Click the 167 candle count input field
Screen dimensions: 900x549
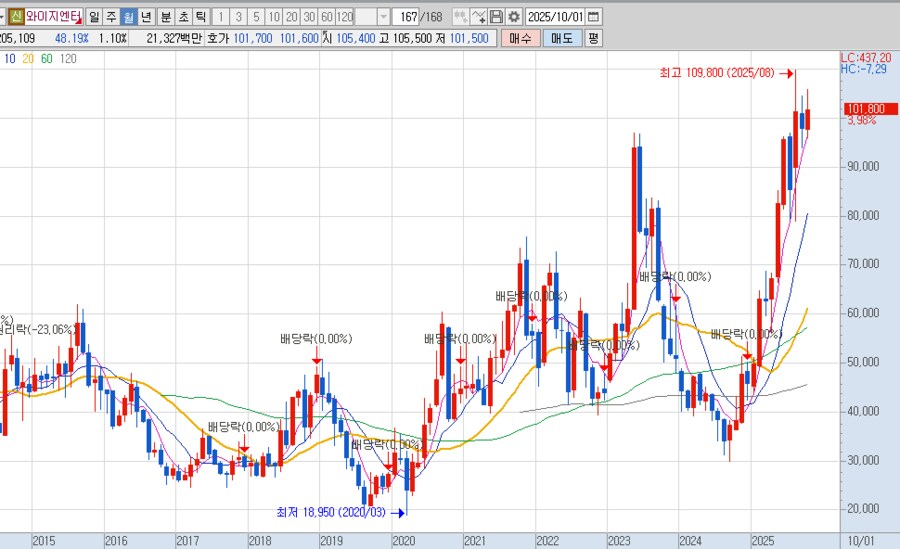point(406,17)
